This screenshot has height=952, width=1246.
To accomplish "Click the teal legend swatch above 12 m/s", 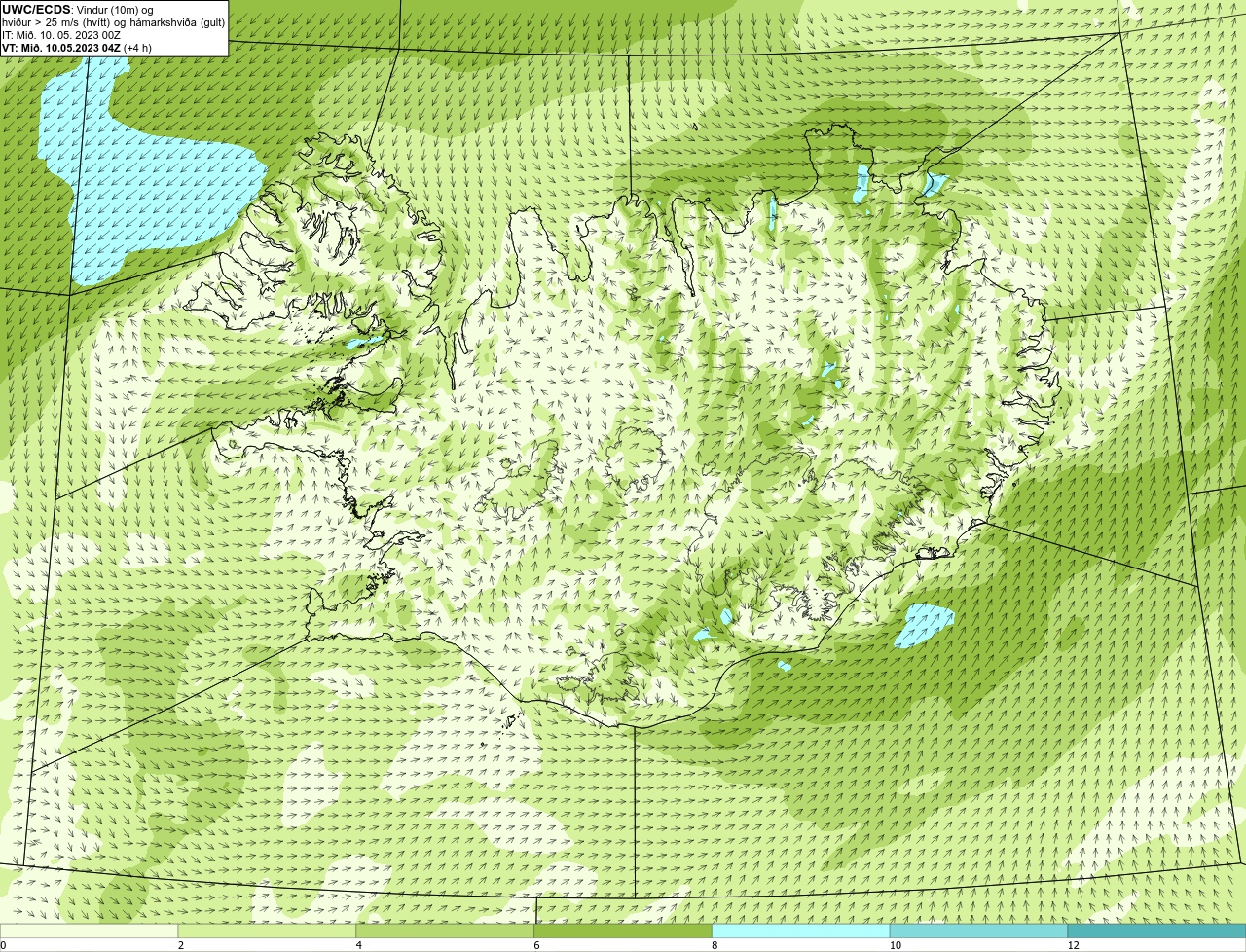I will pos(1156,931).
